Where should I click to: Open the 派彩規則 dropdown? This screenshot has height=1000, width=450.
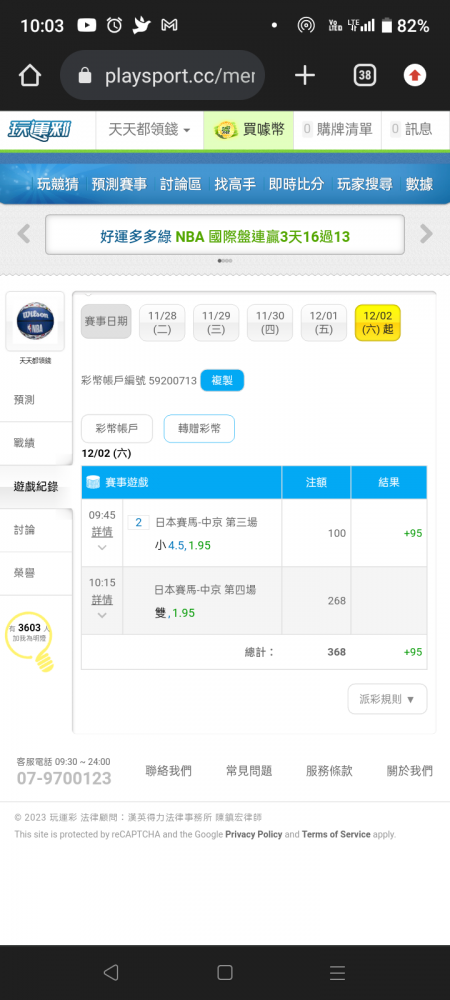388,699
